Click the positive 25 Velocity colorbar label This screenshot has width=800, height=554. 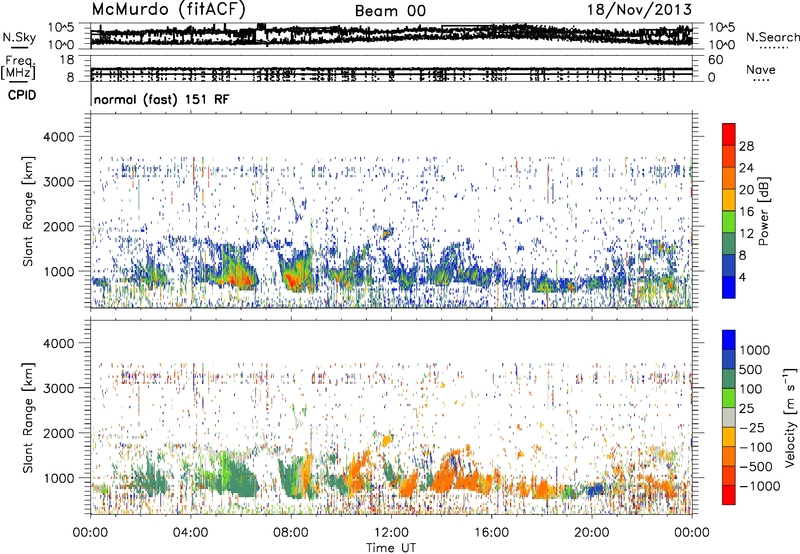pyautogui.click(x=746, y=408)
